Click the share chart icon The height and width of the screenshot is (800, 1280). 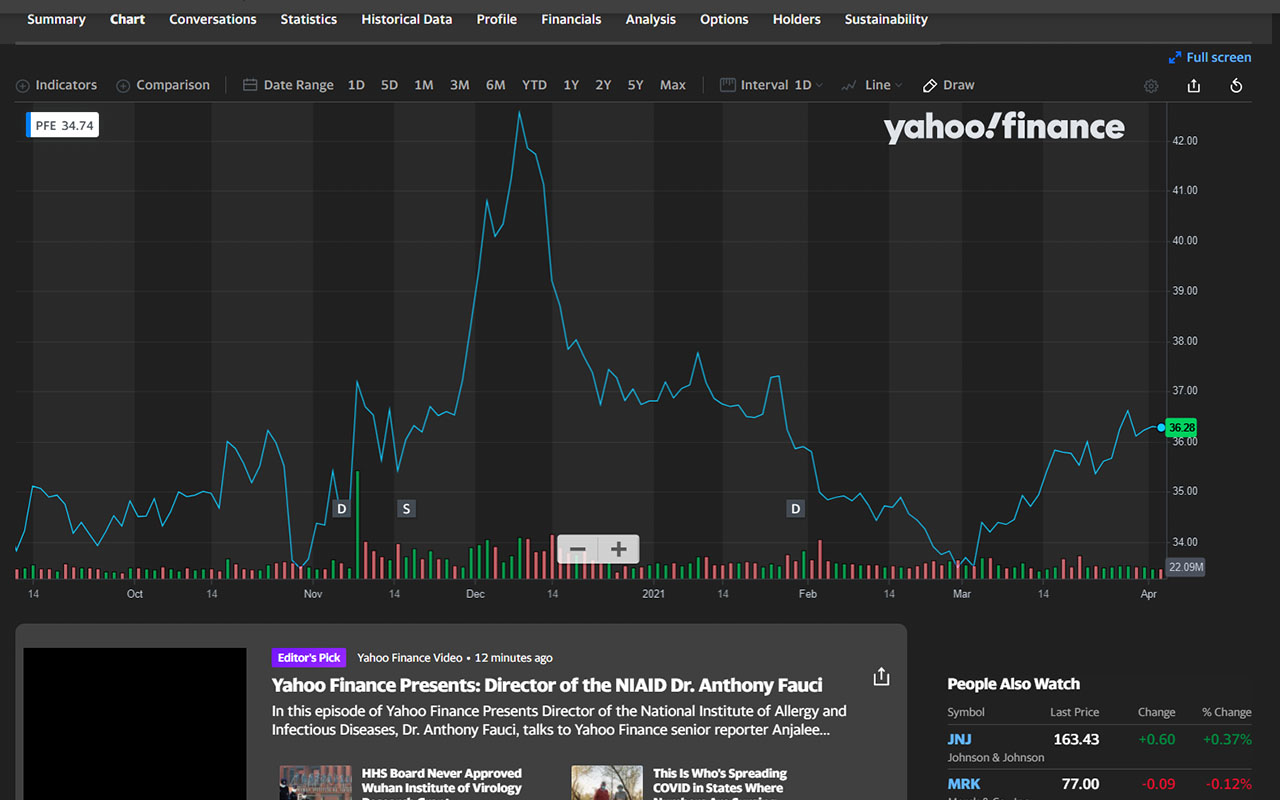click(1193, 86)
